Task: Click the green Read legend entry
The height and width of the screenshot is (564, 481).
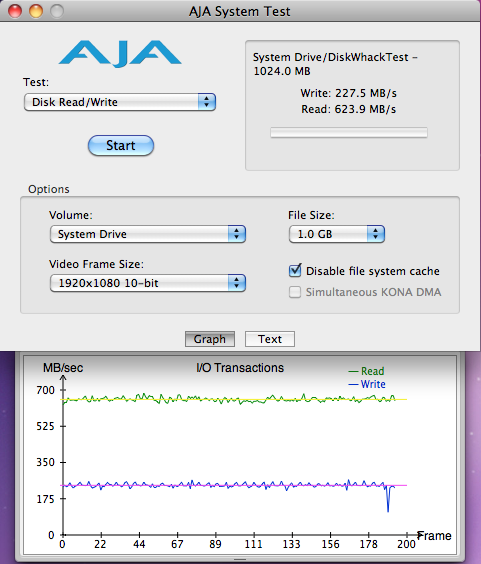Action: pyautogui.click(x=367, y=371)
